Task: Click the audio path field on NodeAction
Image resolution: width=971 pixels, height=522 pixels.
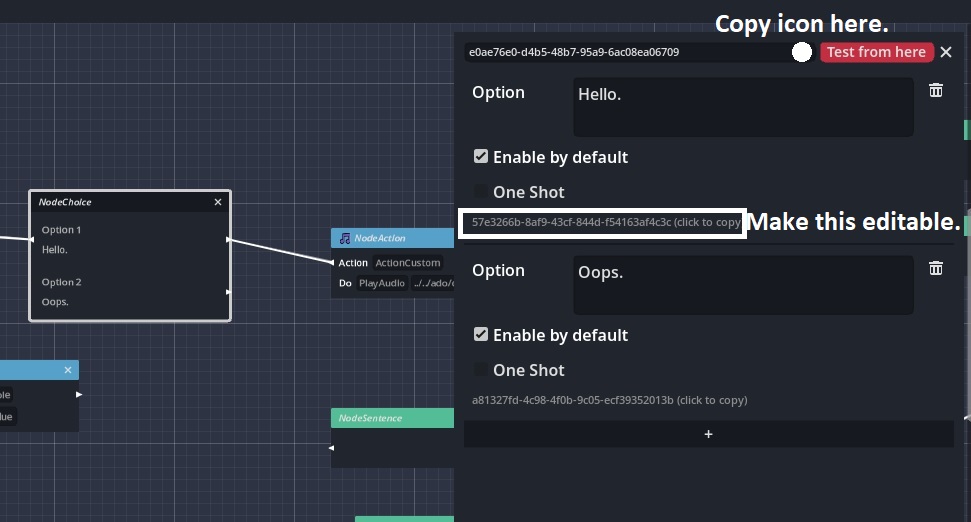Action: (432, 283)
